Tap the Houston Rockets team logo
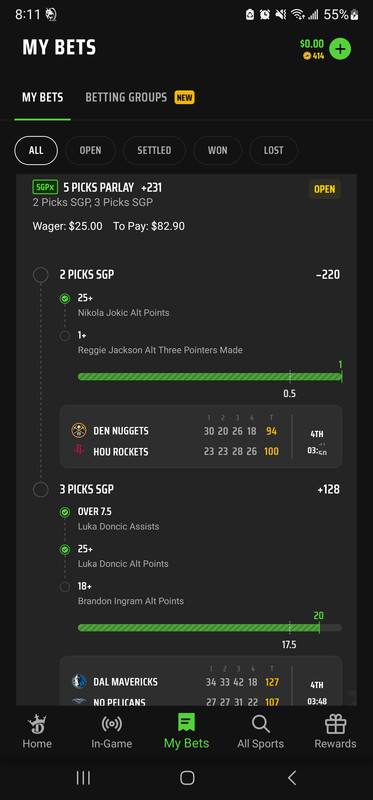This screenshot has height=800, width=373. [x=79, y=451]
